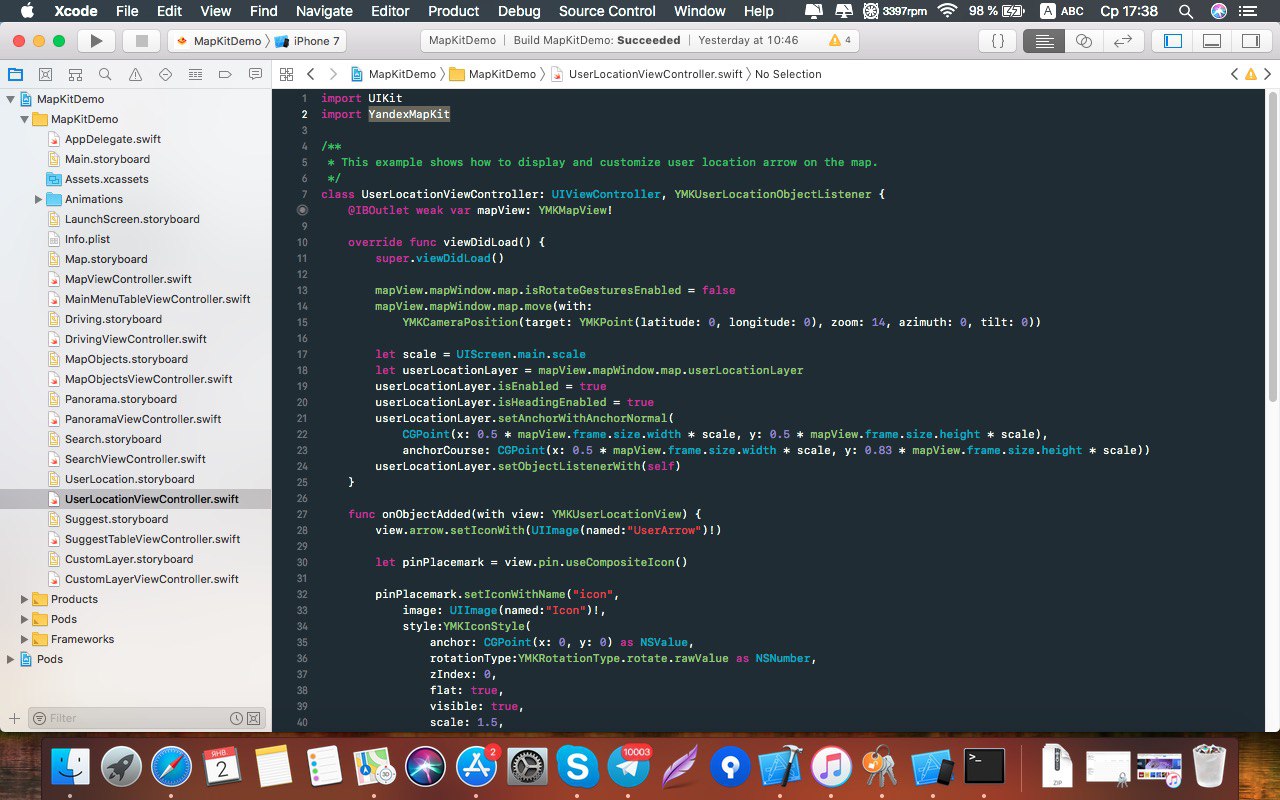Open Terminal from the Dock

click(x=984, y=767)
